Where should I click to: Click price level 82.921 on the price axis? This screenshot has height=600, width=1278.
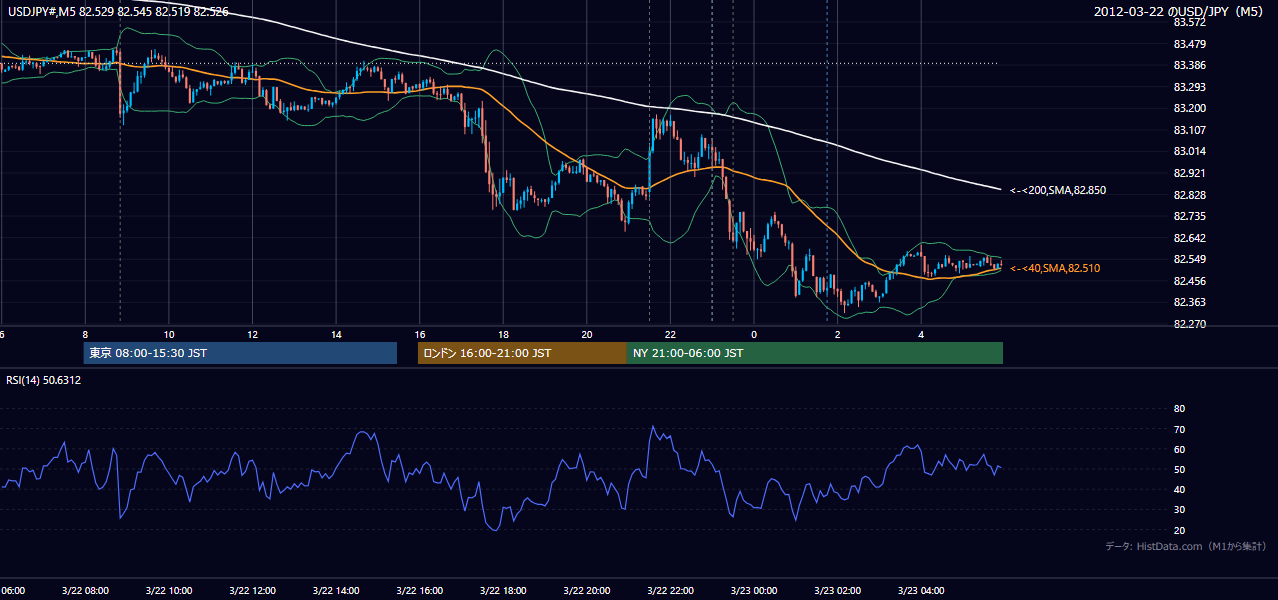point(1189,173)
